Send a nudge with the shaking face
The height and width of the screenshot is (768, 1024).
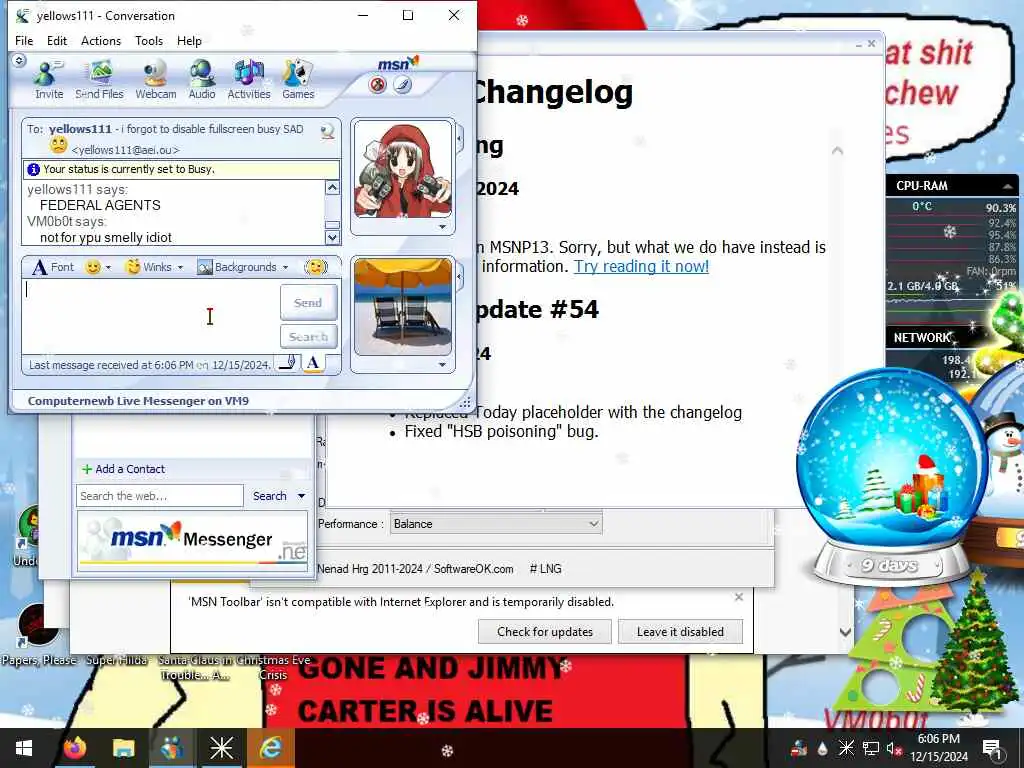[316, 267]
